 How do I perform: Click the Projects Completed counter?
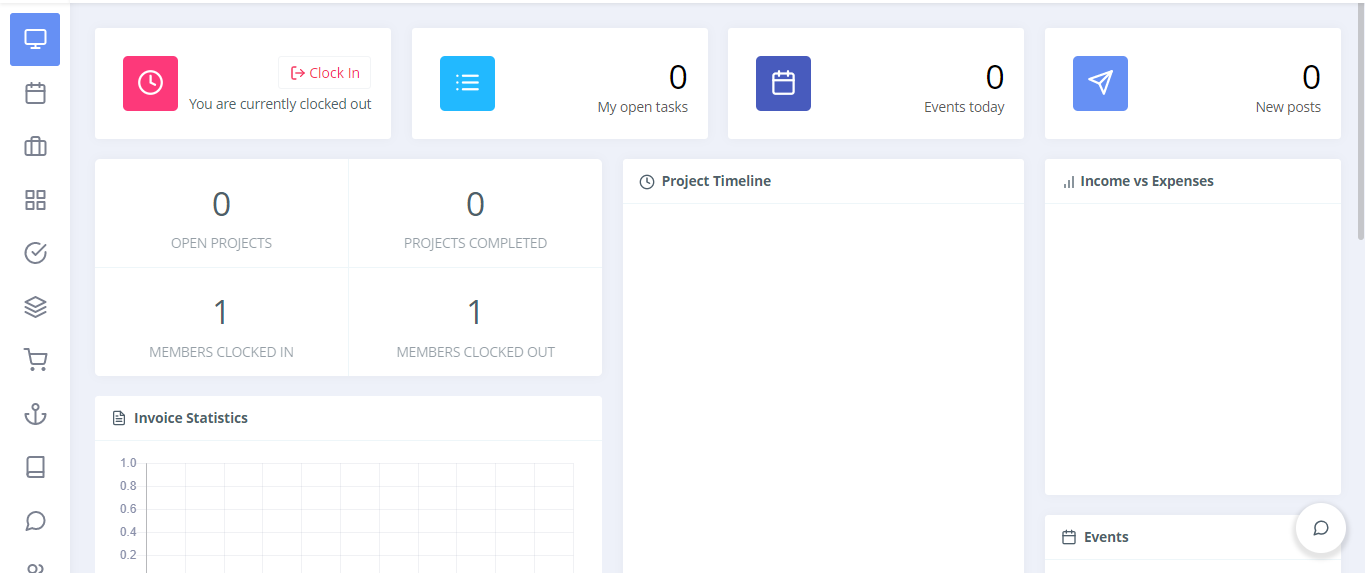475,214
